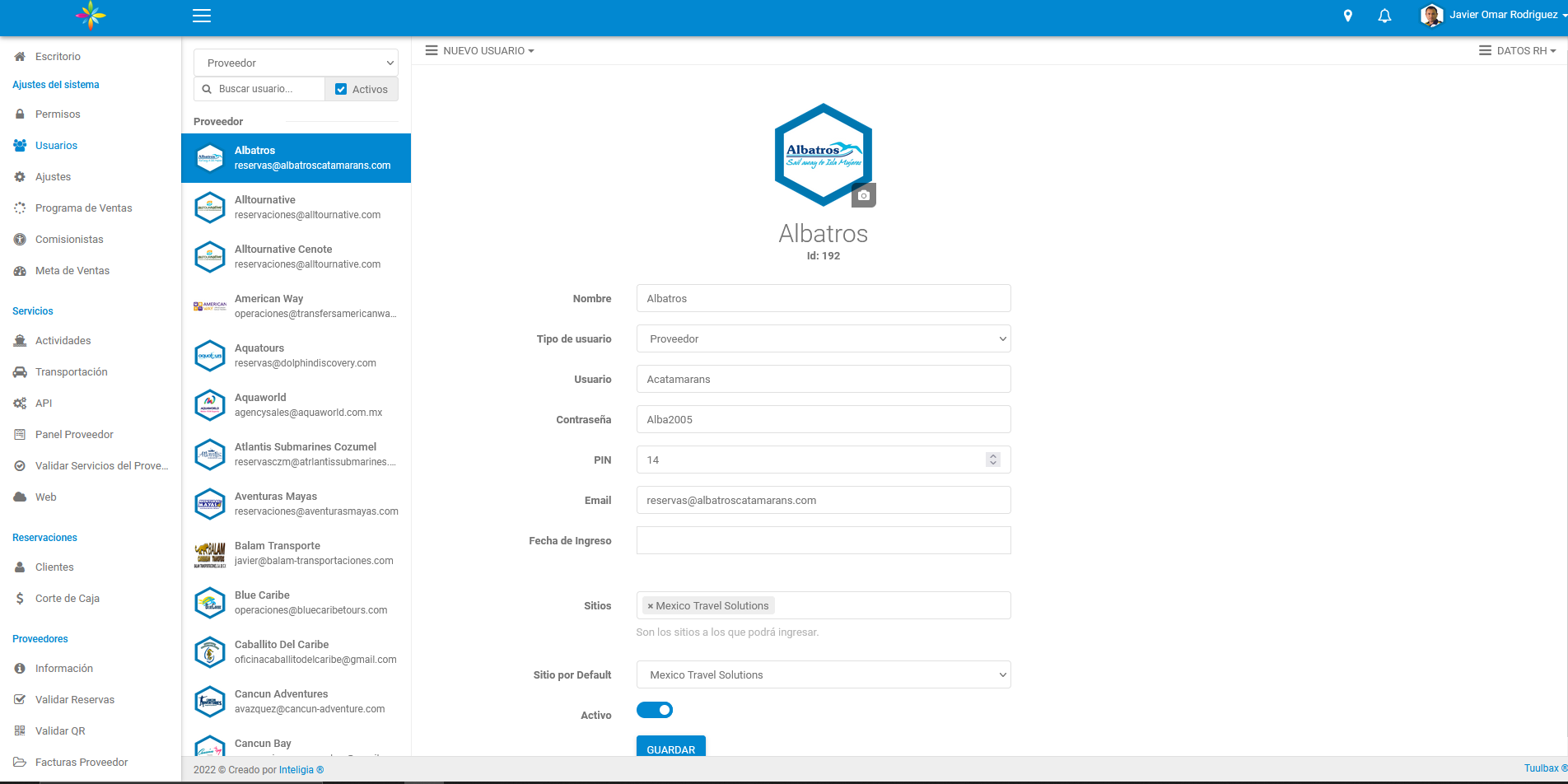Click the Clientes person icon
The image size is (1568, 784).
coord(20,567)
